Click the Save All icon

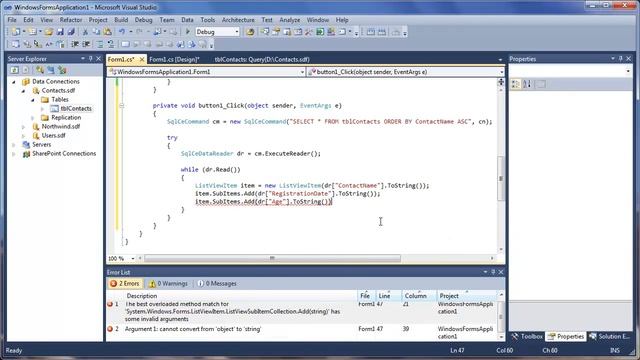coord(71,32)
